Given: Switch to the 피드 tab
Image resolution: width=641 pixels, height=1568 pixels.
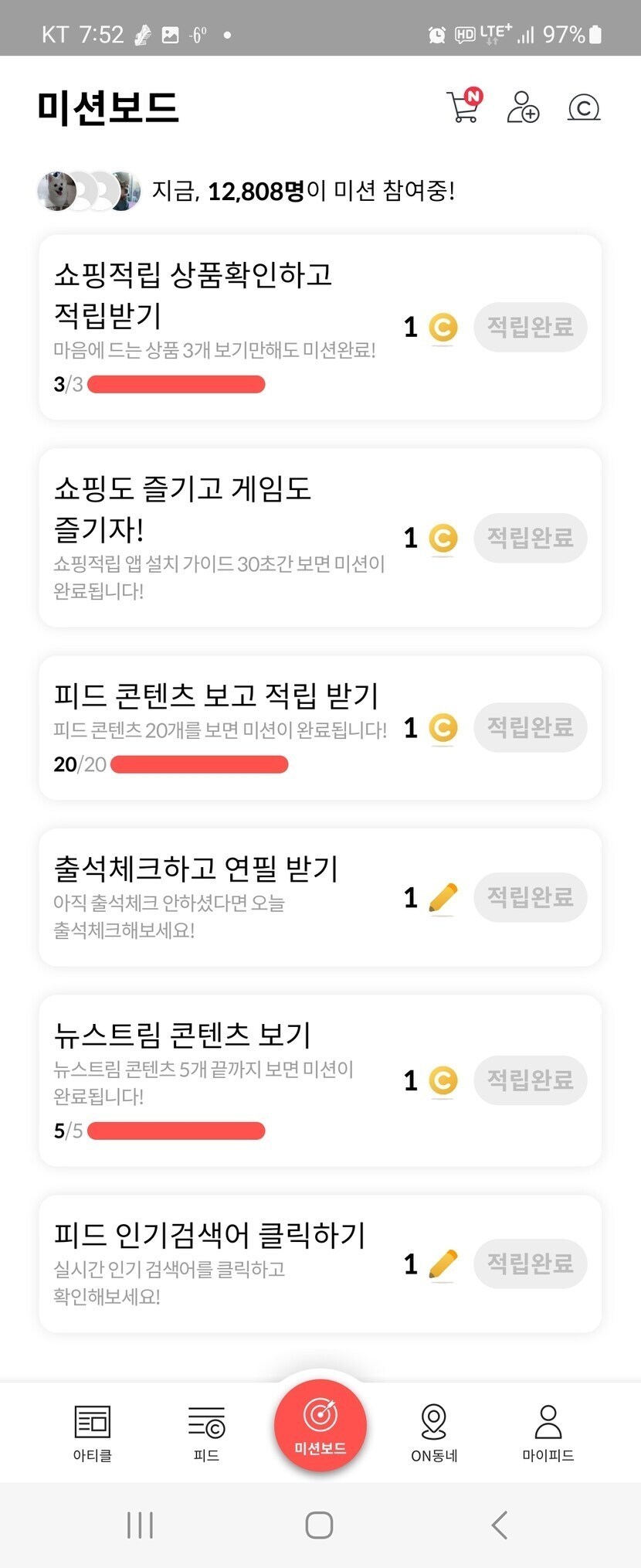Looking at the screenshot, I should [x=206, y=1432].
